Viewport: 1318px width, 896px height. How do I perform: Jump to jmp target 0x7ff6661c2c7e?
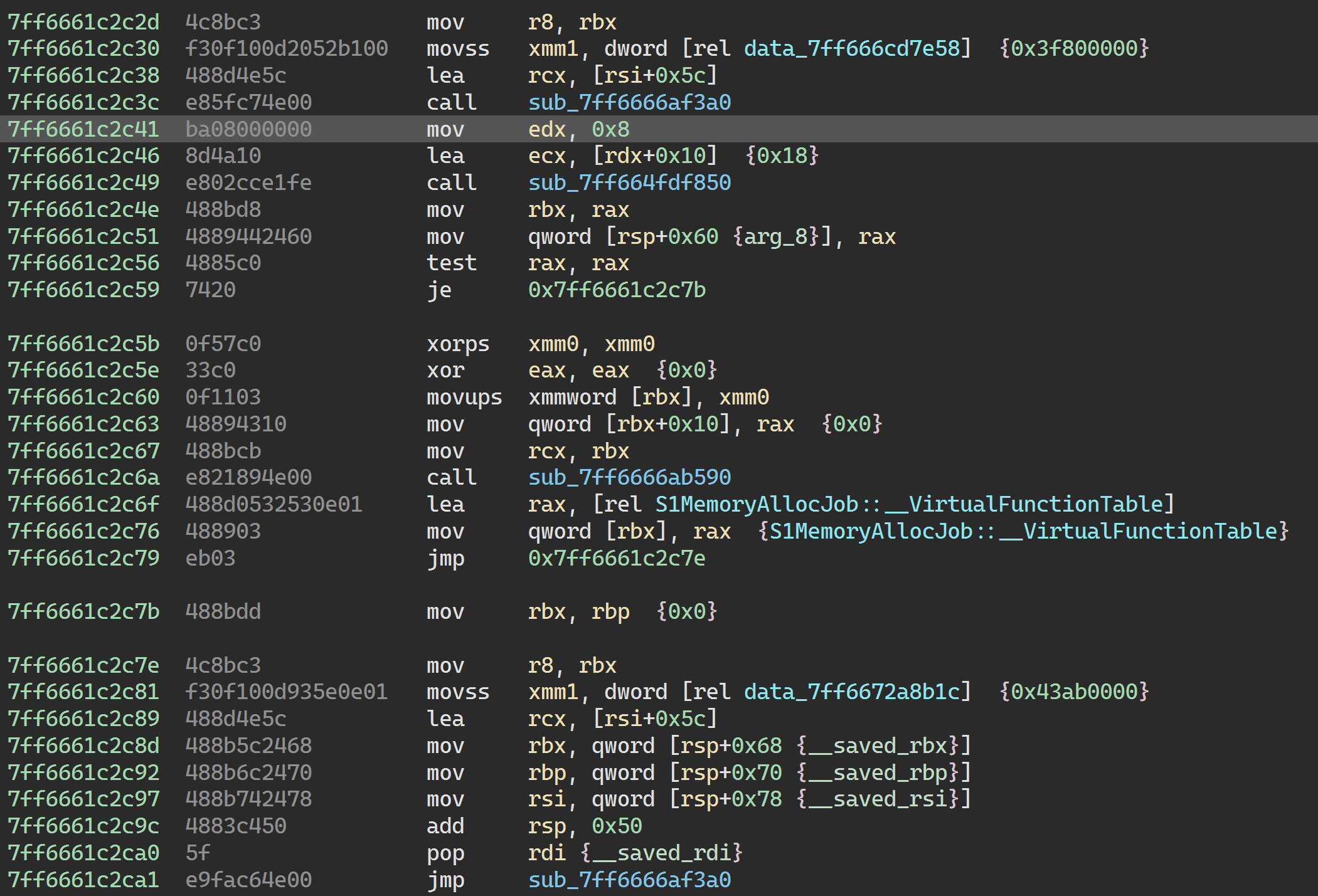tap(617, 558)
